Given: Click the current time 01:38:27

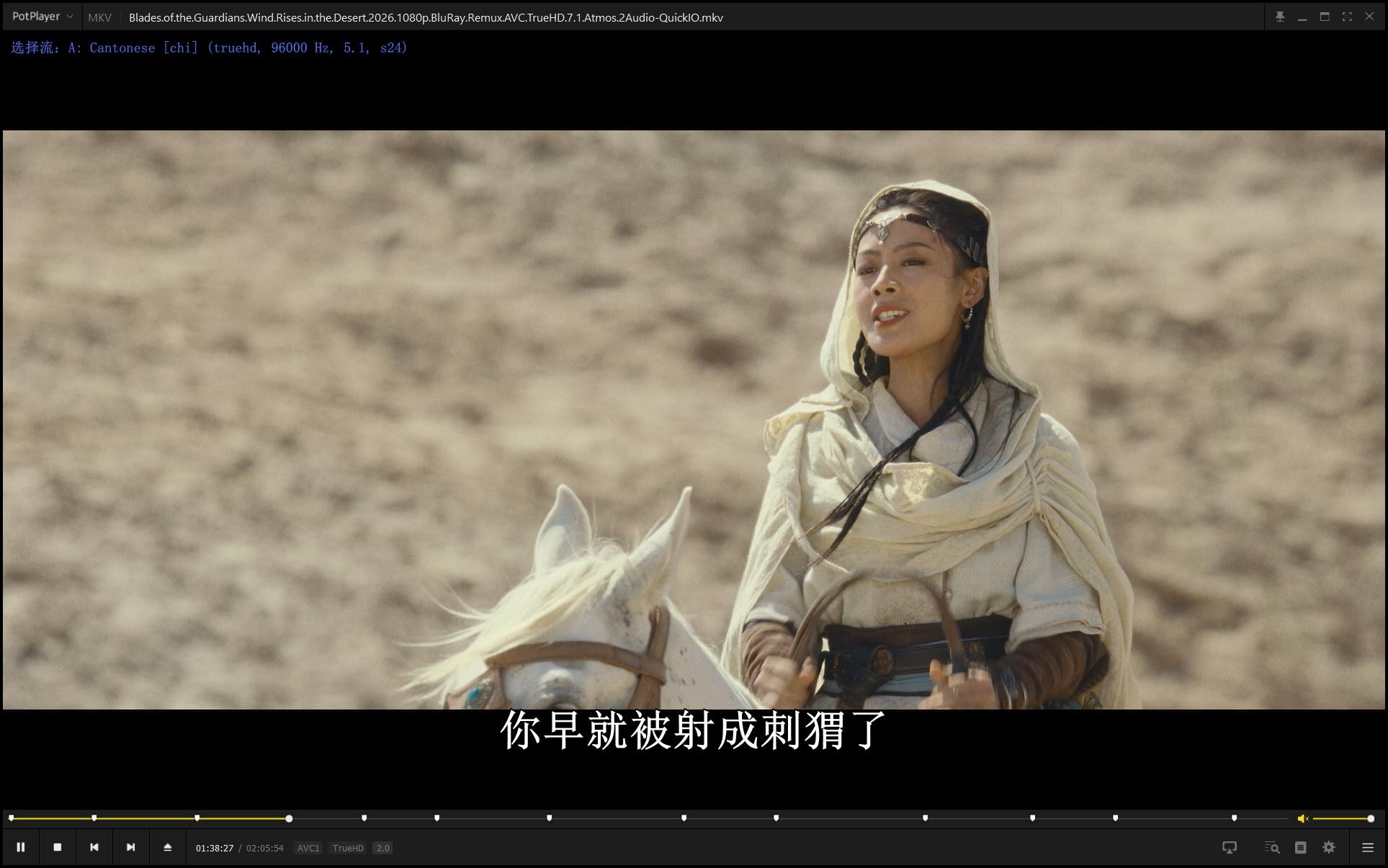Looking at the screenshot, I should click(215, 848).
